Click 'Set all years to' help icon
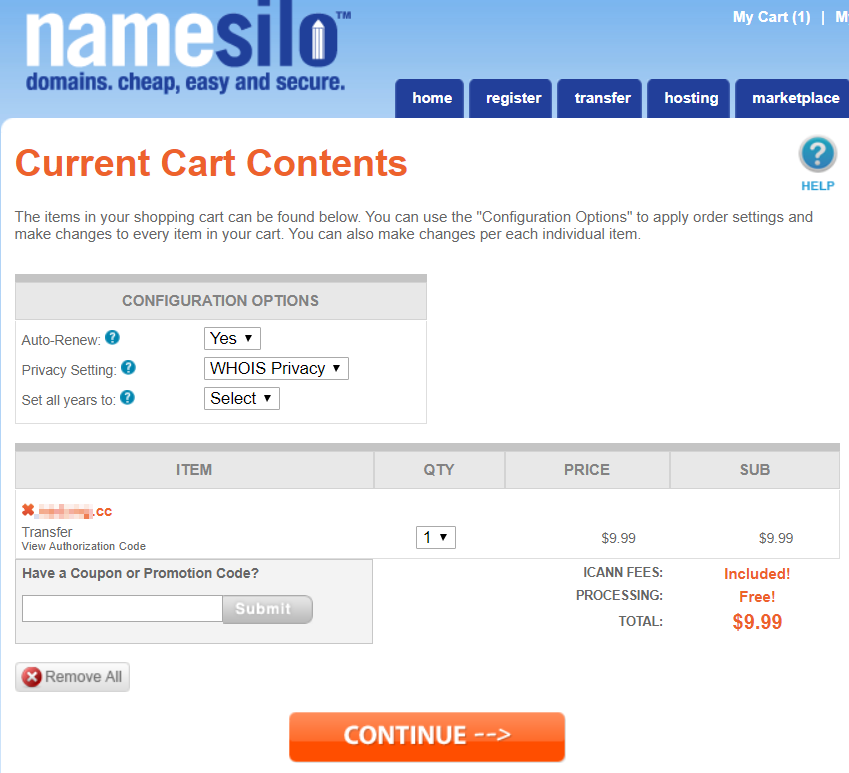This screenshot has height=773, width=849. (127, 398)
